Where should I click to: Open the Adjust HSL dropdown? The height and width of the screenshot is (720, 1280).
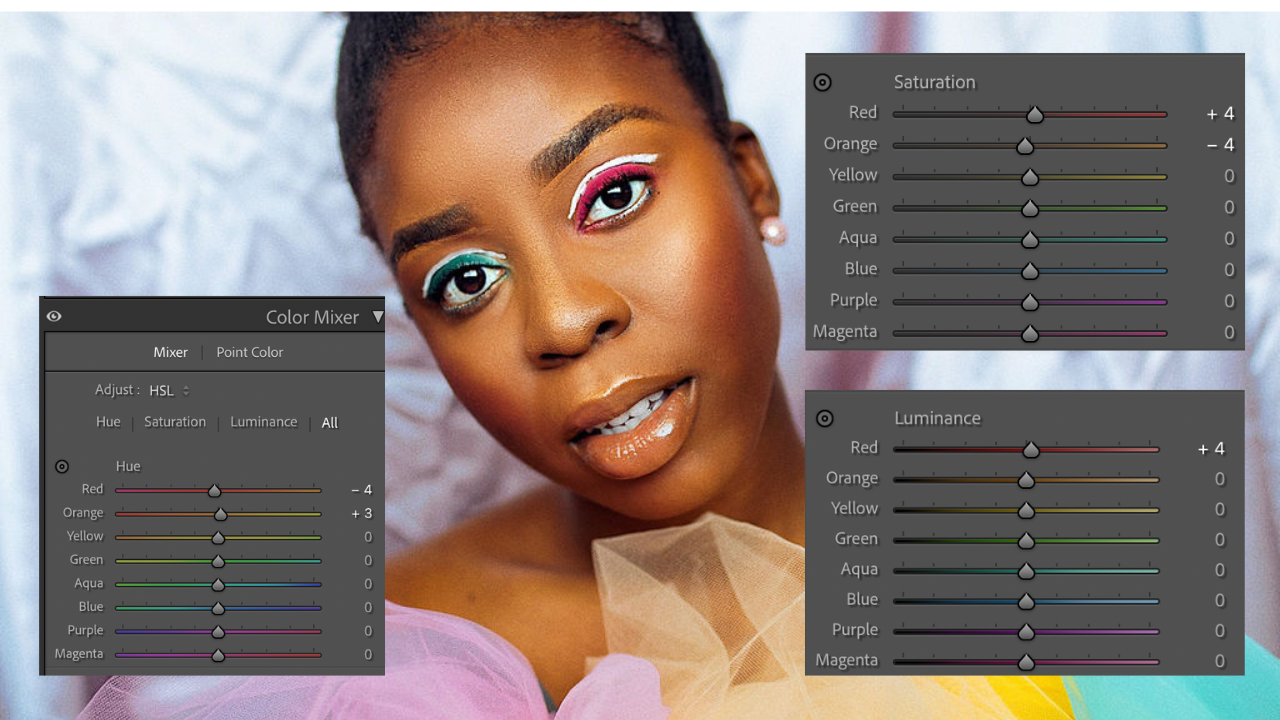[x=168, y=390]
